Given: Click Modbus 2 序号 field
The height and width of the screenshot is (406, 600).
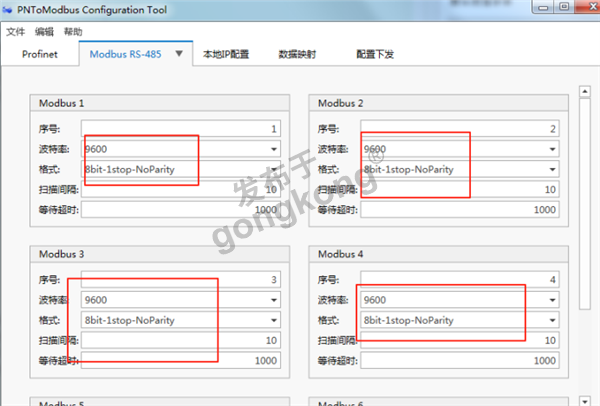Looking at the screenshot, I should click(460, 129).
